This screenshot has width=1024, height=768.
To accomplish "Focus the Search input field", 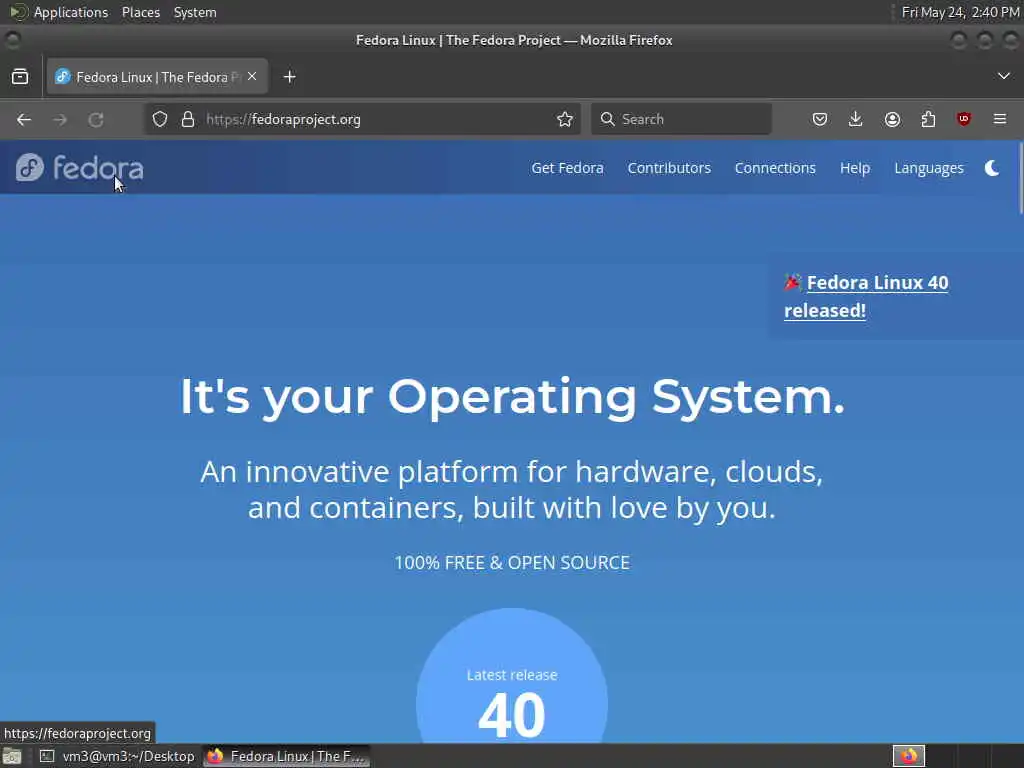I will pos(681,119).
